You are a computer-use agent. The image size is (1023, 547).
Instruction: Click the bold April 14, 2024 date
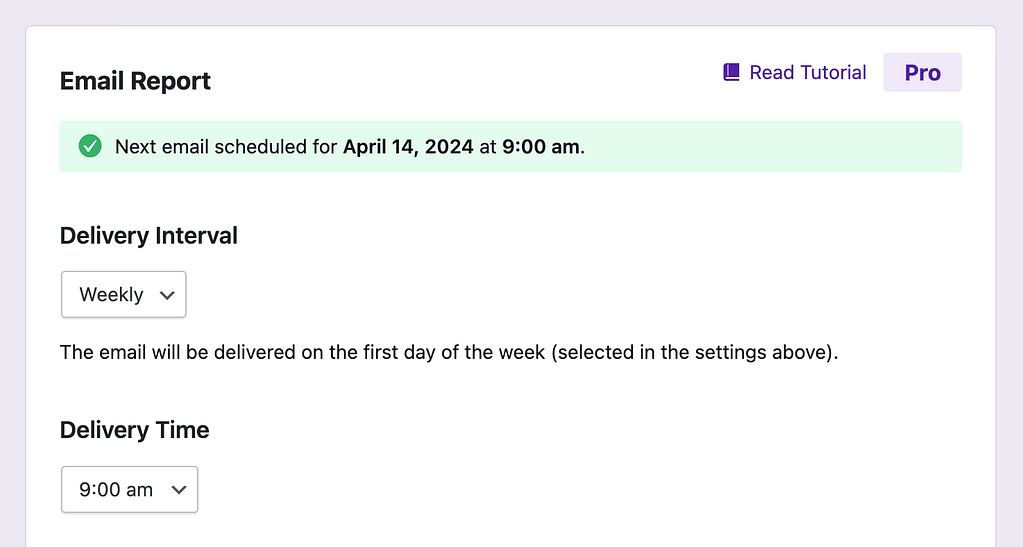pos(408,147)
